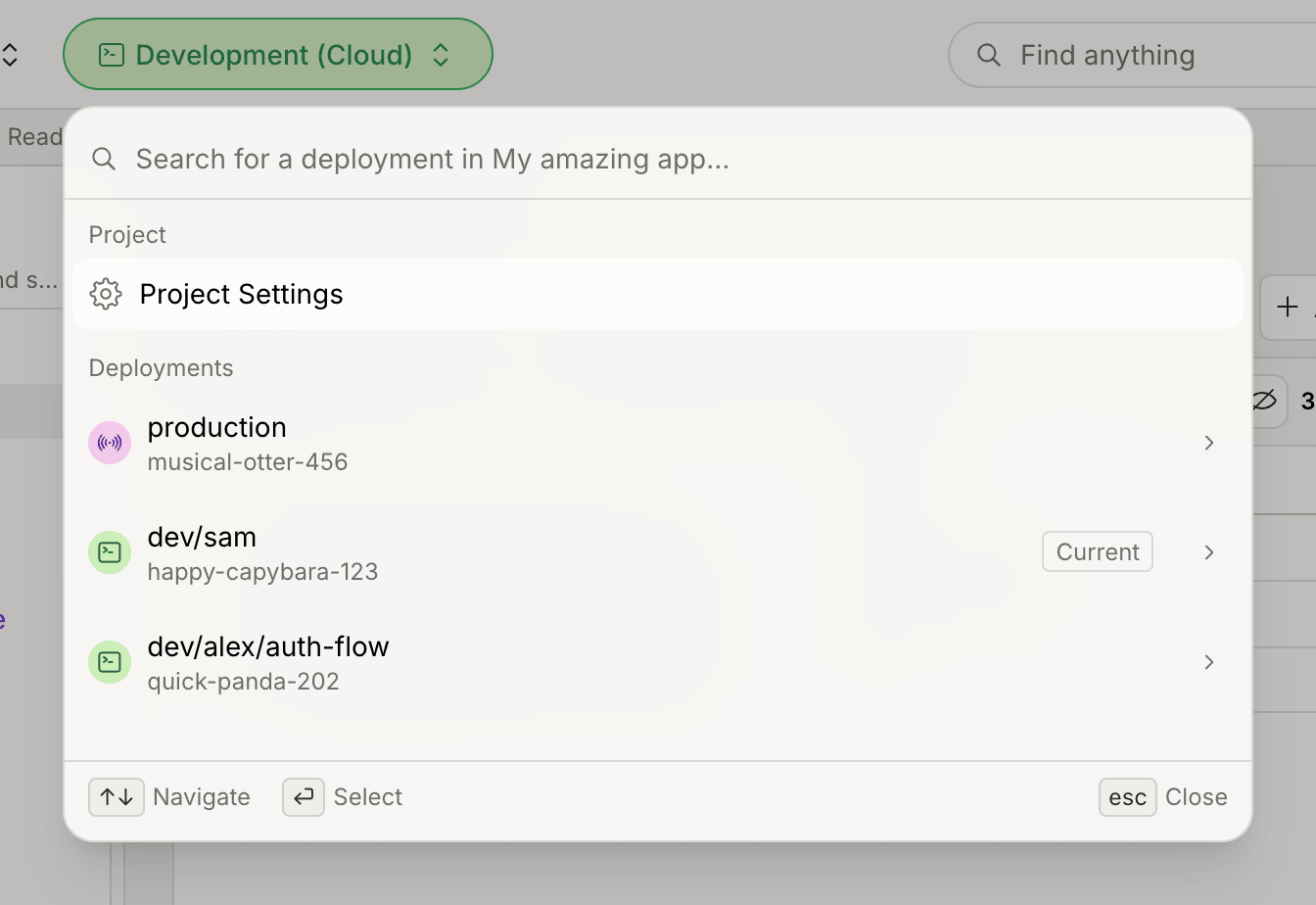Click the gear icon beside Project Settings
Viewport: 1316px width, 905px height.
point(106,294)
